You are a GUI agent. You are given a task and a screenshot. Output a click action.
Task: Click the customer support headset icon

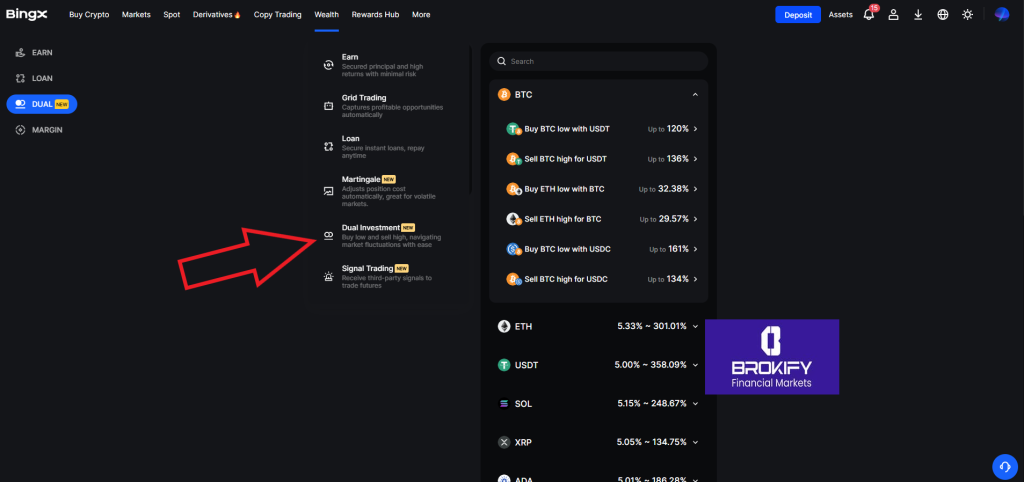1003,466
